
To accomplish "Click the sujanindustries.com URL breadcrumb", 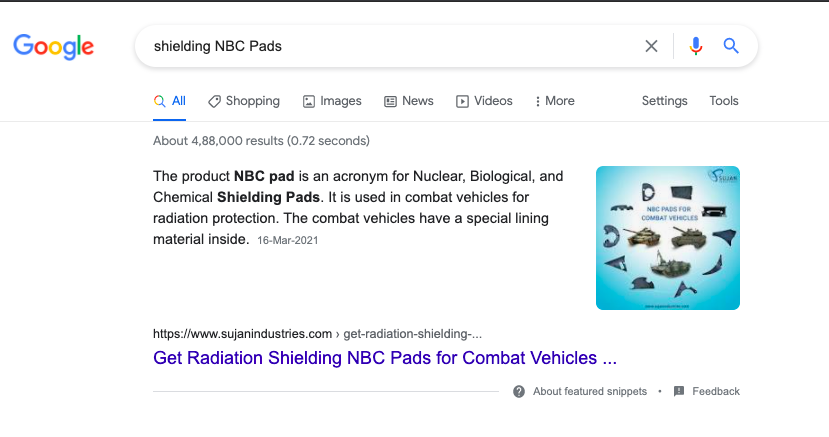I will pyautogui.click(x=242, y=333).
